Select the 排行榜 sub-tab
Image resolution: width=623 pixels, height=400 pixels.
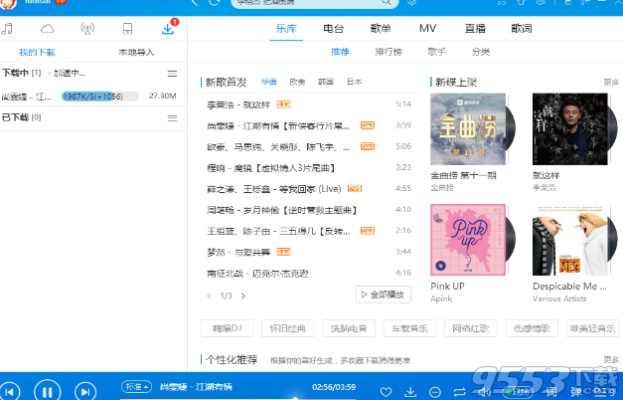tap(387, 51)
